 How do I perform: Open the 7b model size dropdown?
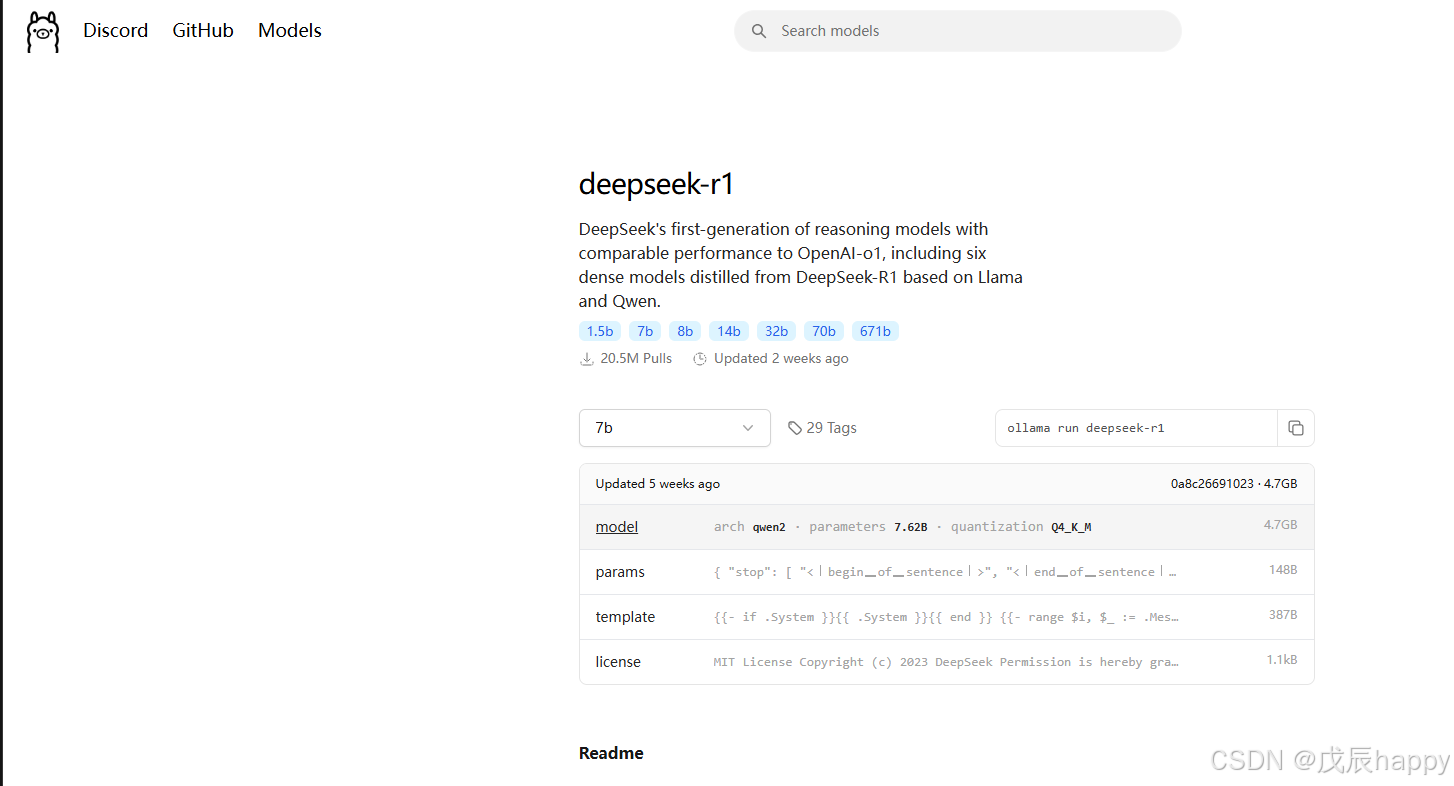click(x=675, y=428)
